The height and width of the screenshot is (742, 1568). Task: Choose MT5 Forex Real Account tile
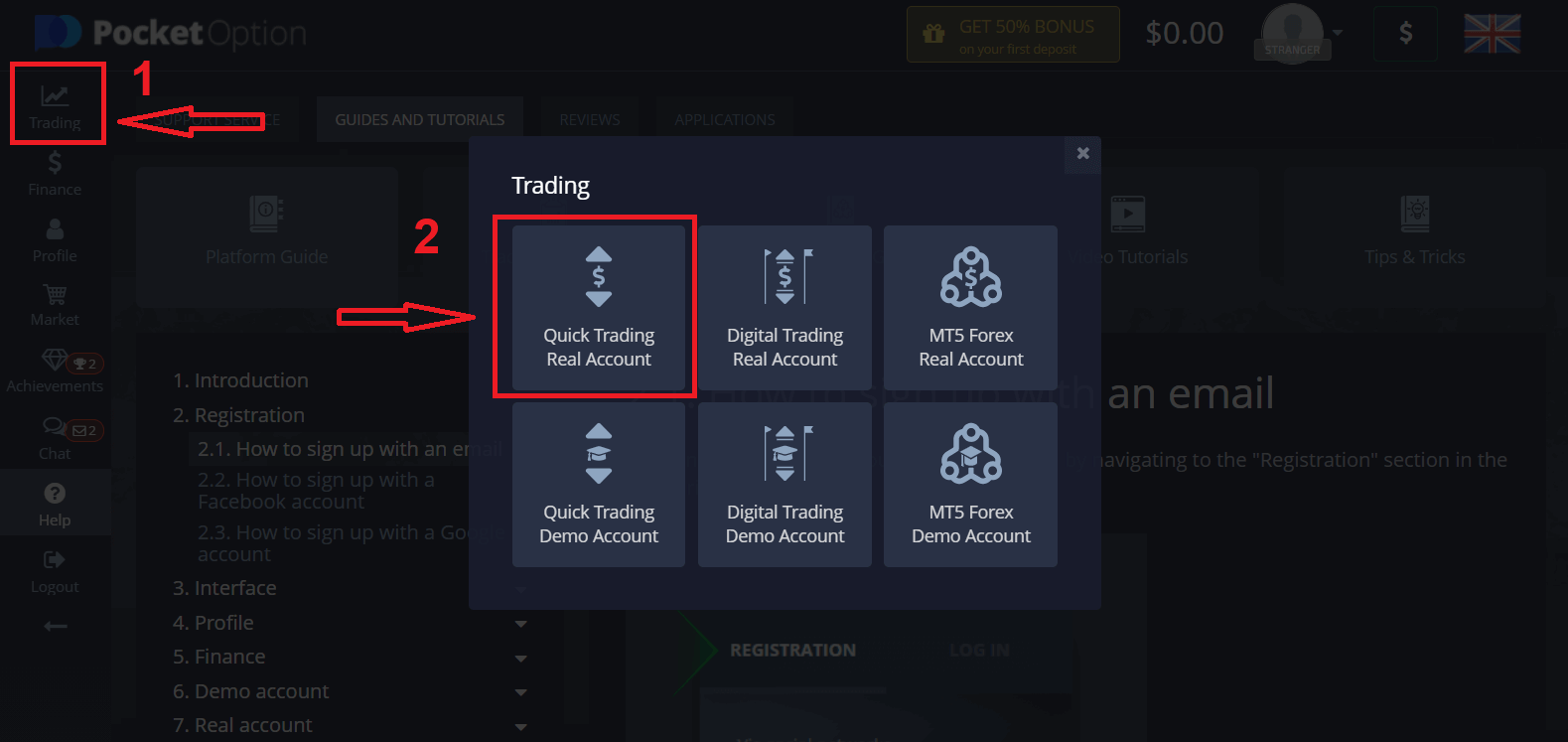(970, 307)
